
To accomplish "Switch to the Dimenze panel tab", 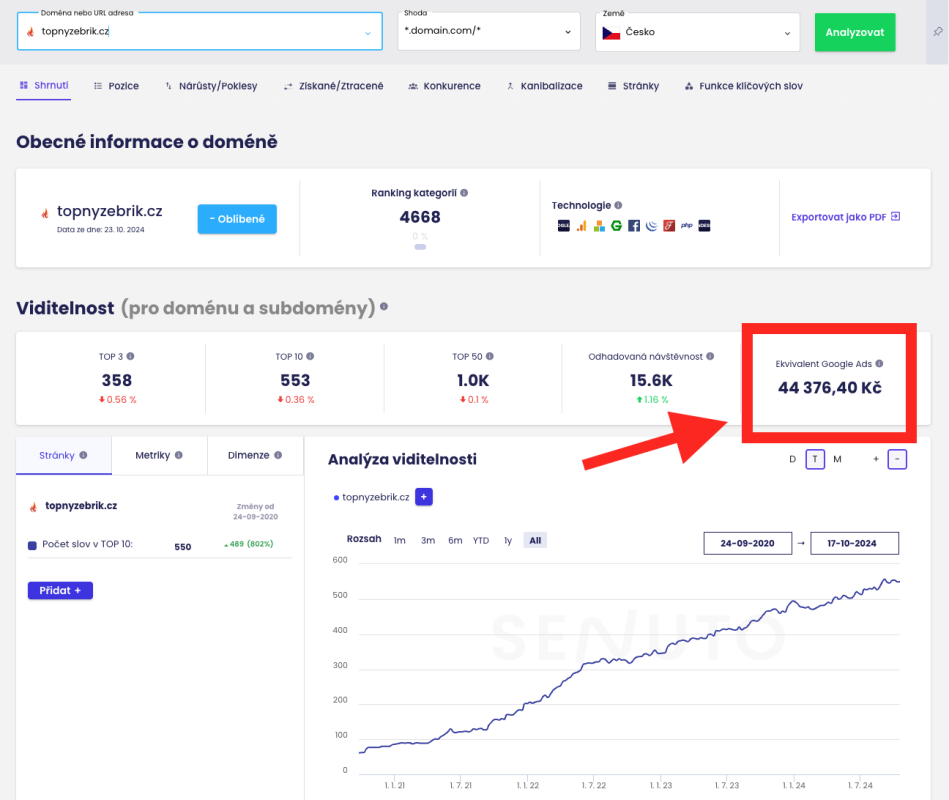I will 255,455.
